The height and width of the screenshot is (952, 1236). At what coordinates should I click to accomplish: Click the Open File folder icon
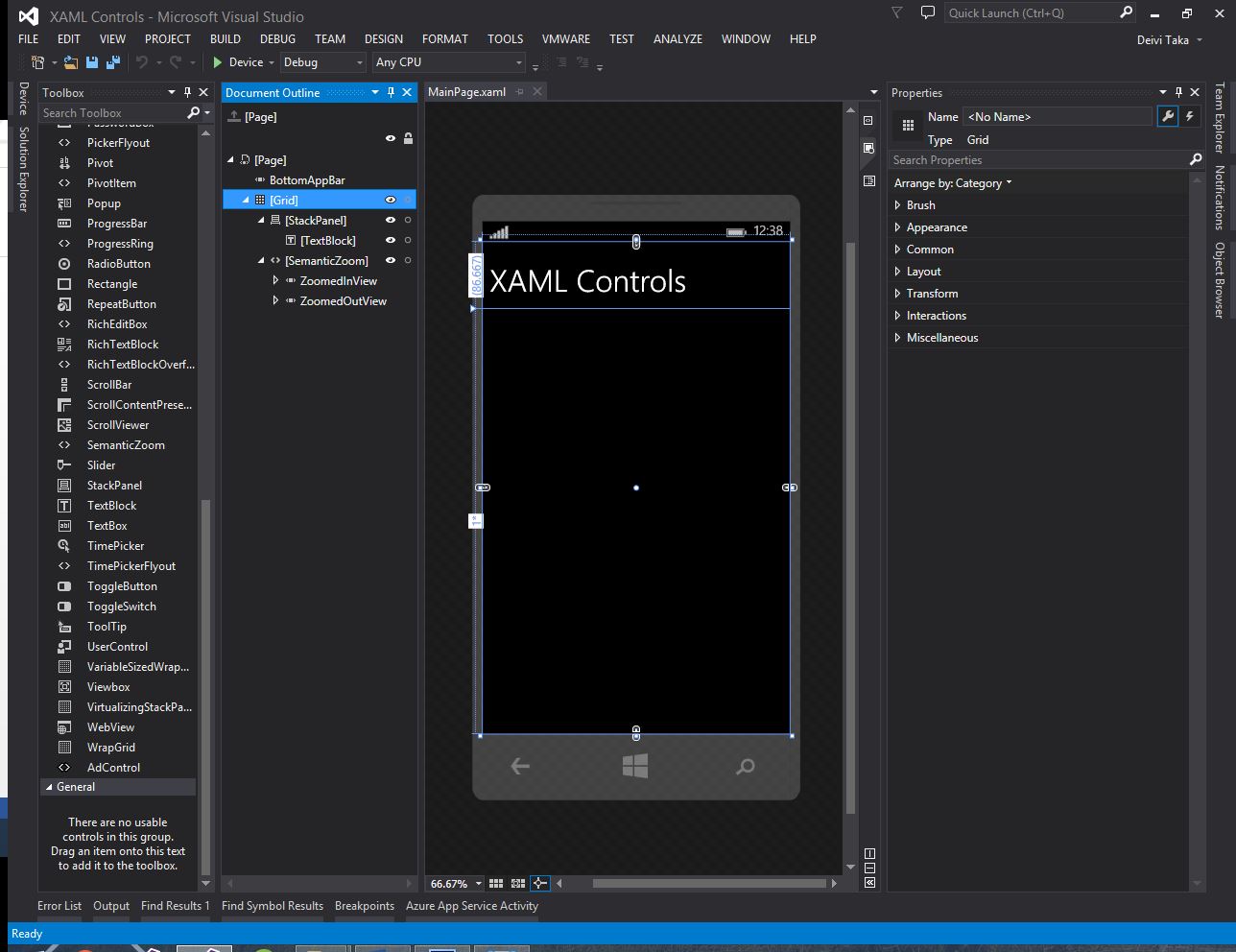[71, 62]
